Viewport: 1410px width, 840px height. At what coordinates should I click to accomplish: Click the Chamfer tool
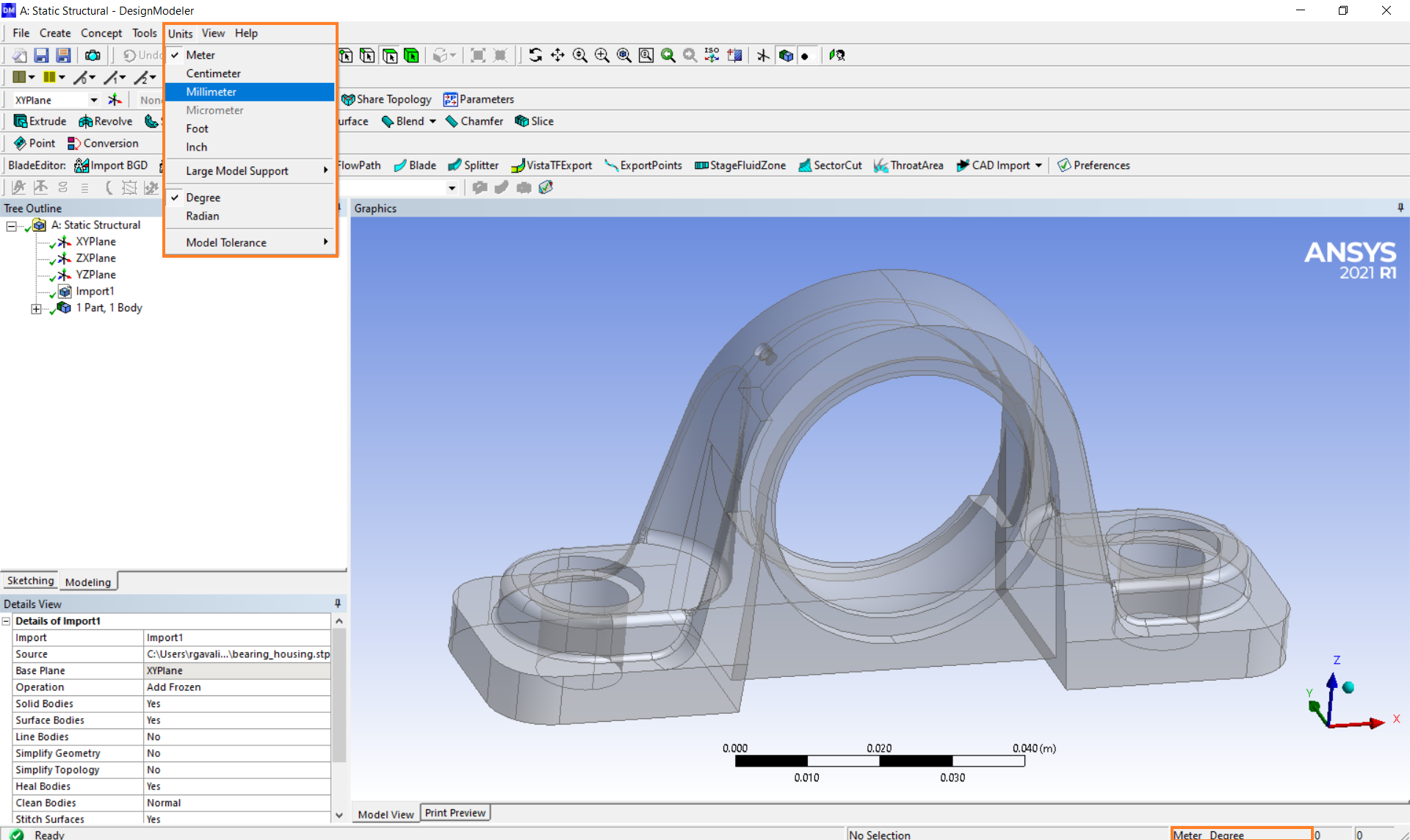click(x=474, y=121)
